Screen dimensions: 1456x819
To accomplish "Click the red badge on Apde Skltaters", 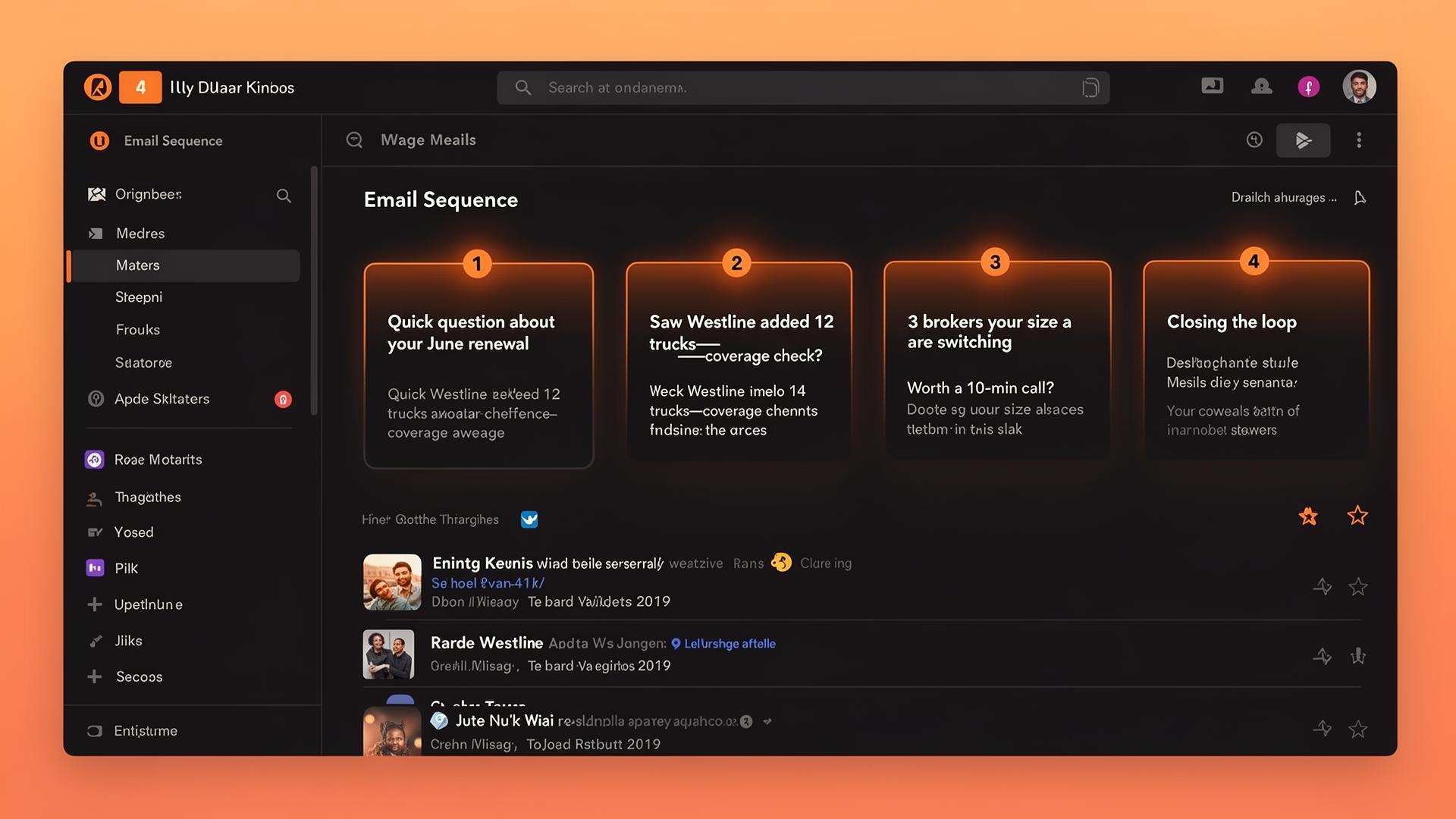I will 283,400.
